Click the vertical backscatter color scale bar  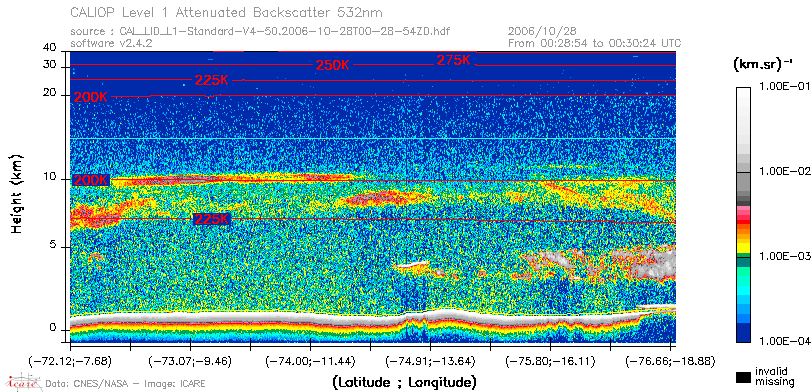tap(743, 215)
